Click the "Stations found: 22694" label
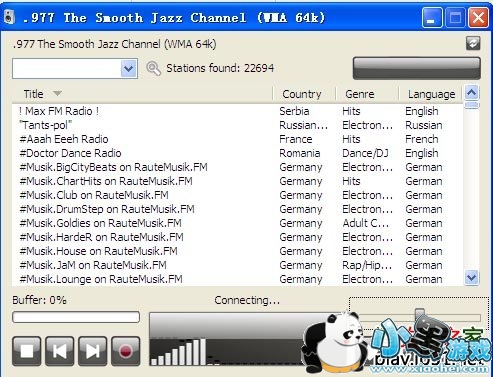 pos(220,68)
